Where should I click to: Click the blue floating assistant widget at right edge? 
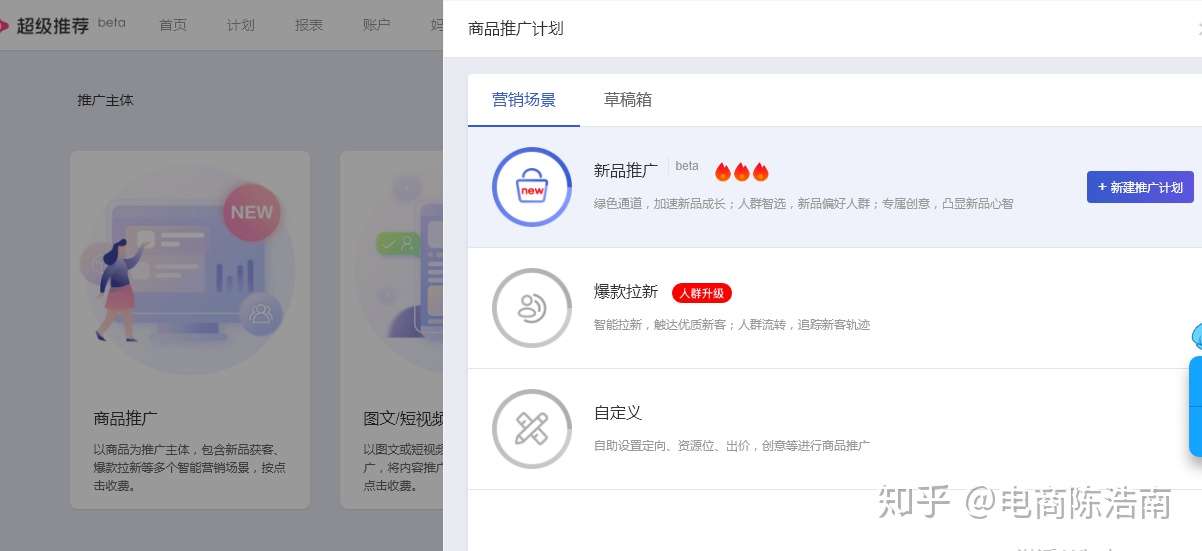(x=1195, y=390)
